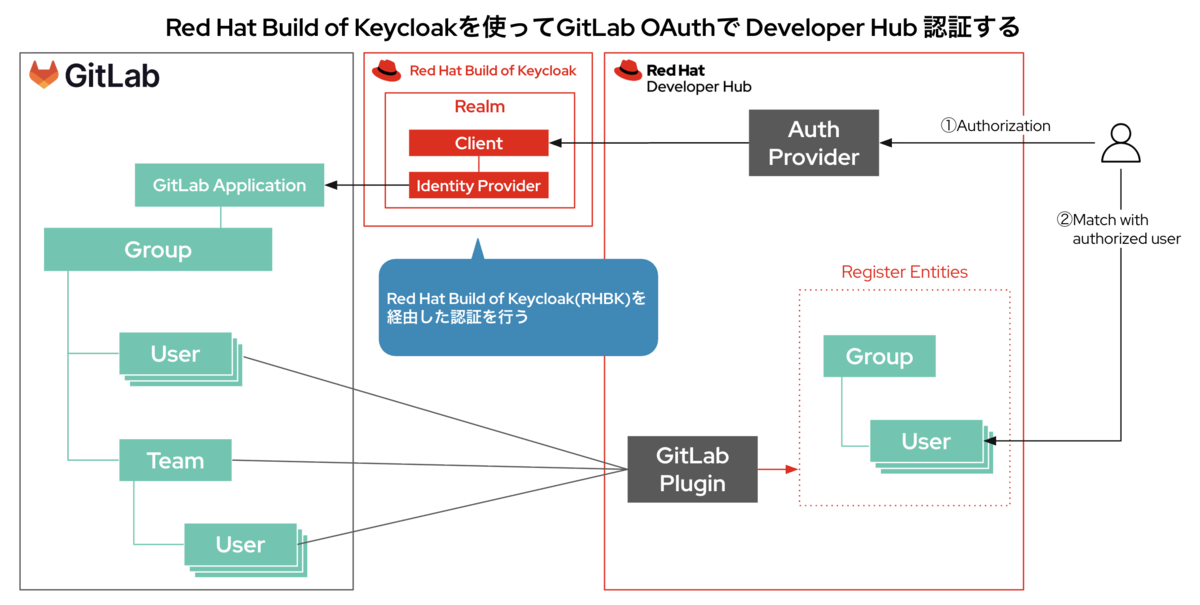Screen dimensions: 1200x605
Task: Click the "Realm" label
Action: 479,106
